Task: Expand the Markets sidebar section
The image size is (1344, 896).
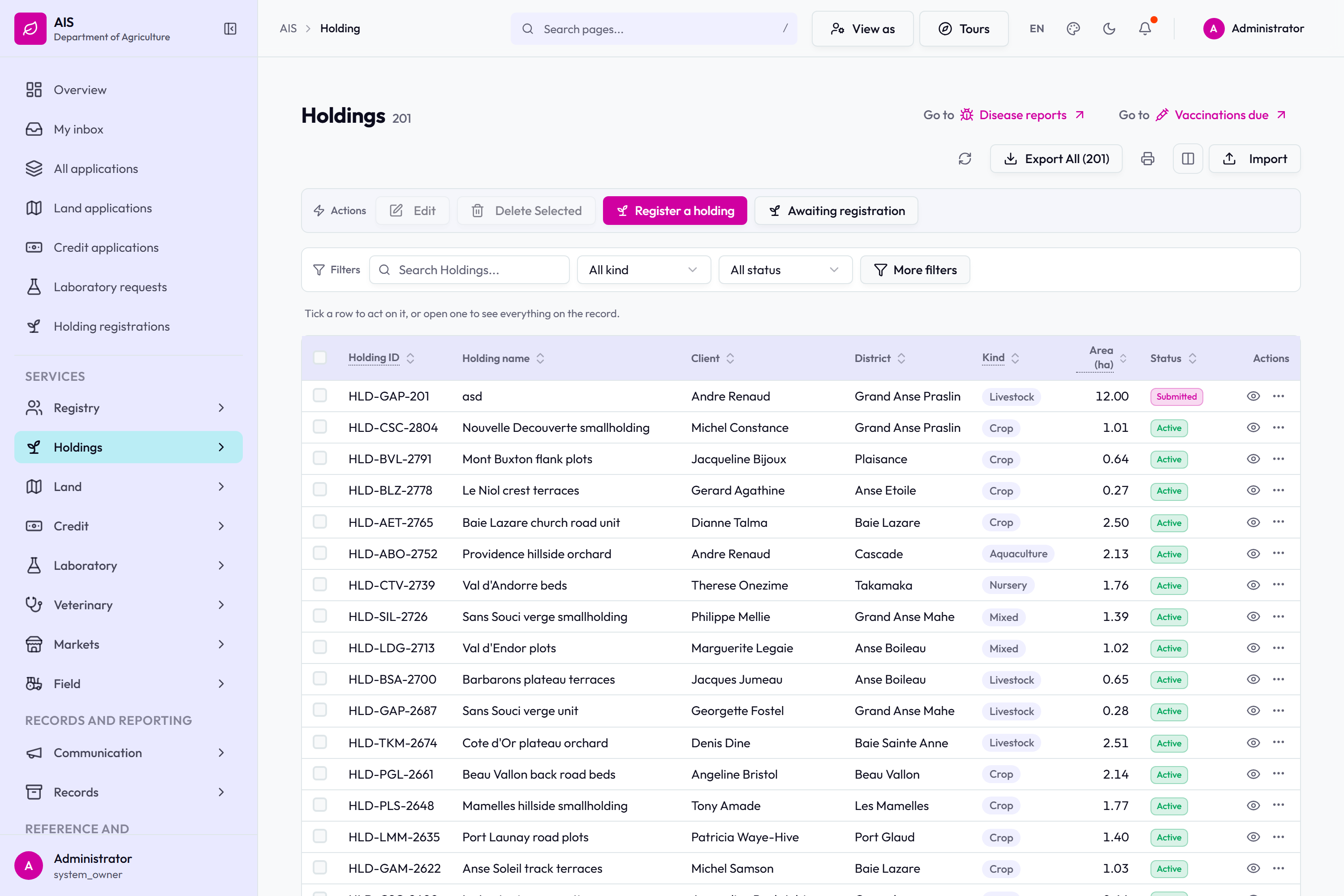Action: click(x=129, y=644)
